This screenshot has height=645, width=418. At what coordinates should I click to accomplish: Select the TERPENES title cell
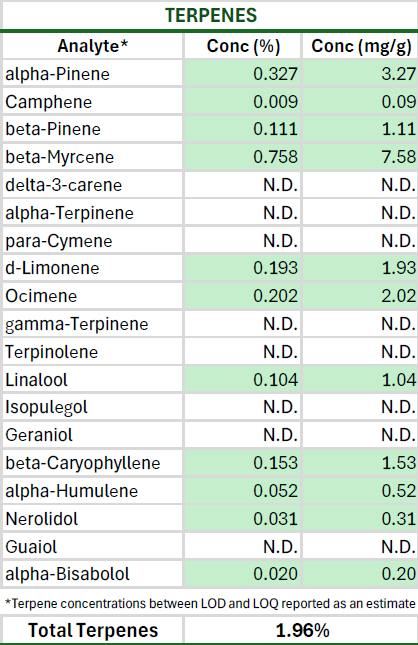[210, 15]
